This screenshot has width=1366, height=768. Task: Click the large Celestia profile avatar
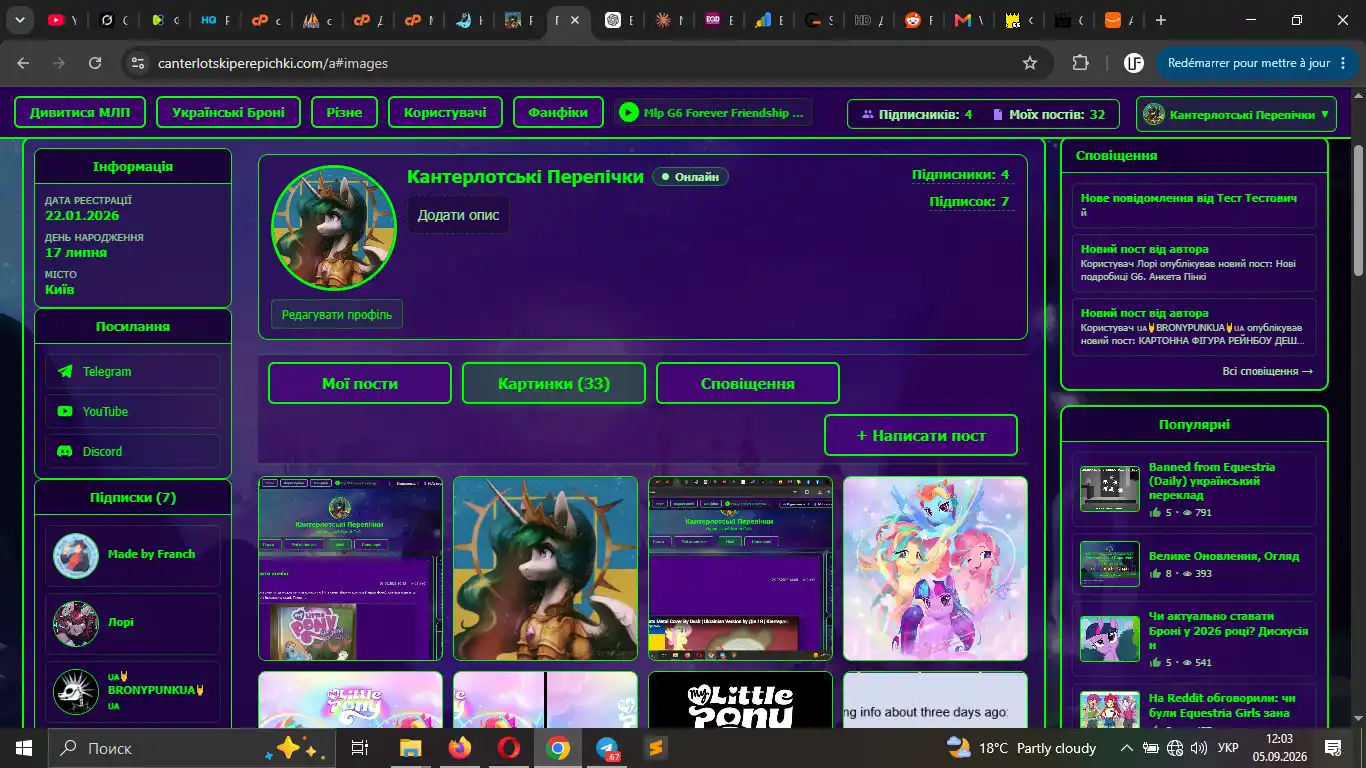pos(334,228)
